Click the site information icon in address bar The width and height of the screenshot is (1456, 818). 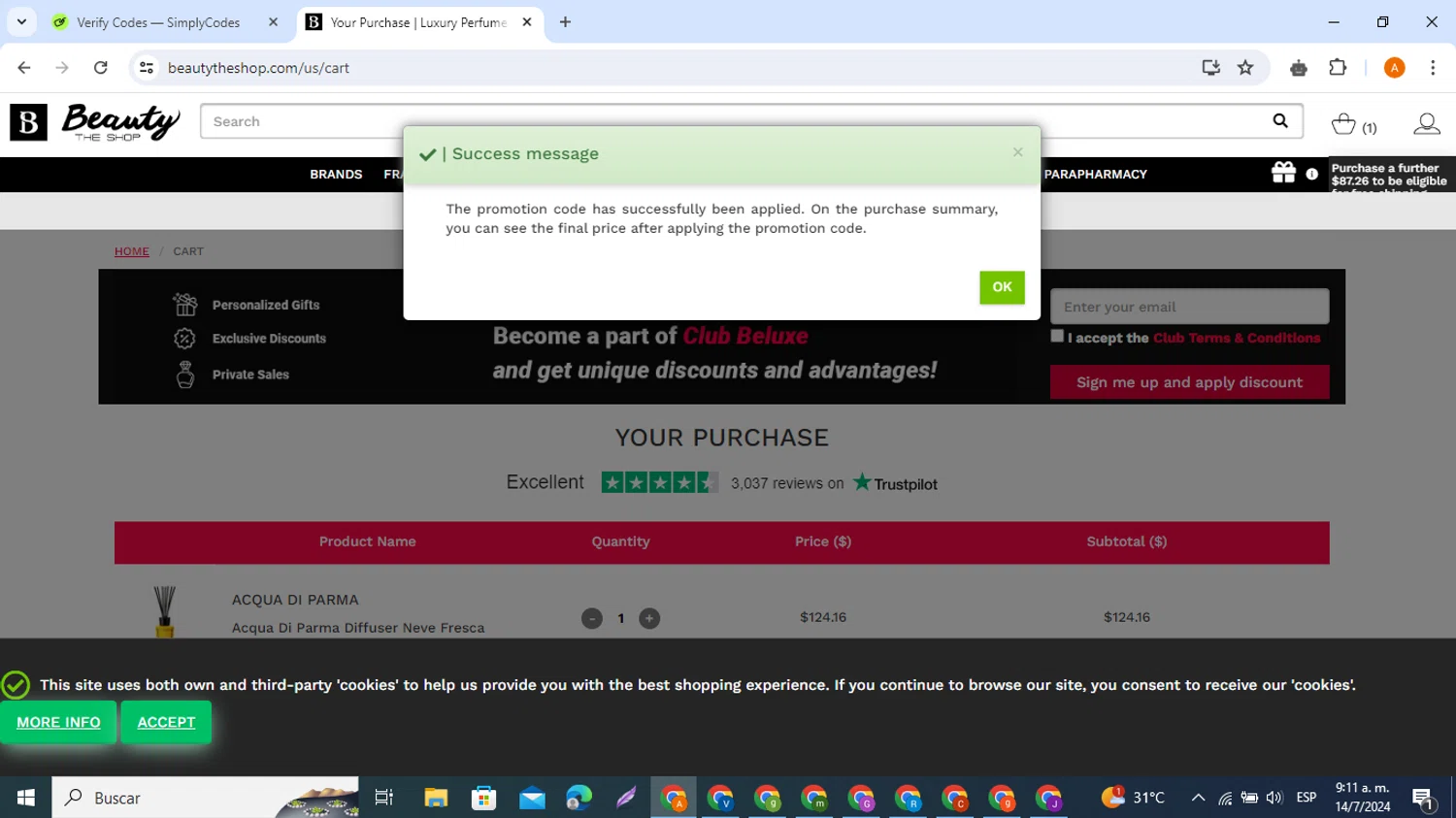point(147,68)
